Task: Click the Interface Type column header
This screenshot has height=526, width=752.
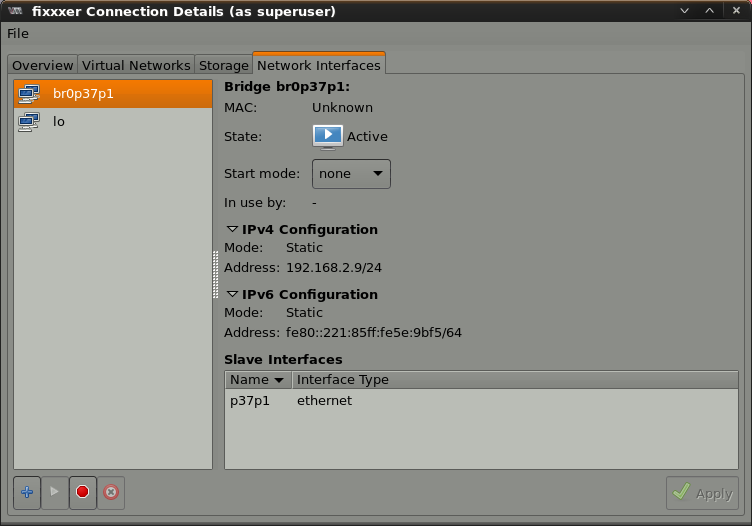Action: click(343, 380)
